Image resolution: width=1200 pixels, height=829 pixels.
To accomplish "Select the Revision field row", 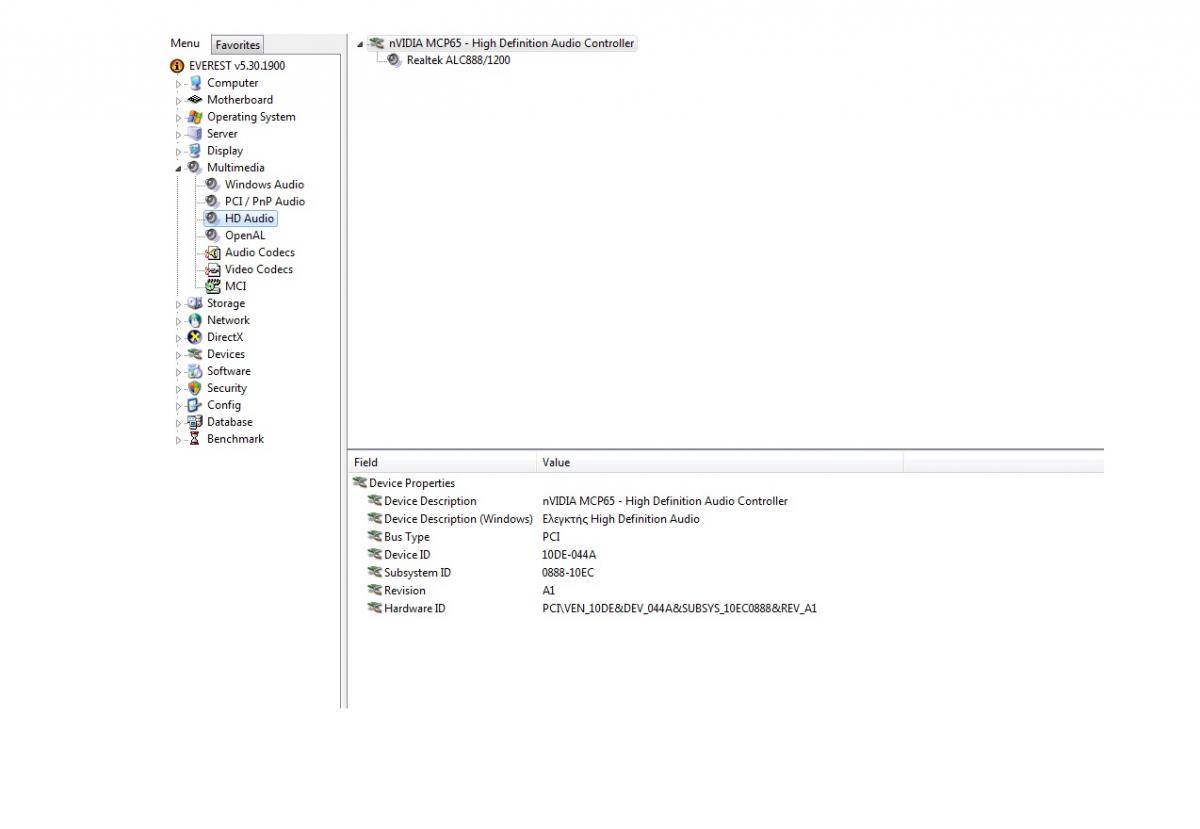I will [405, 591].
